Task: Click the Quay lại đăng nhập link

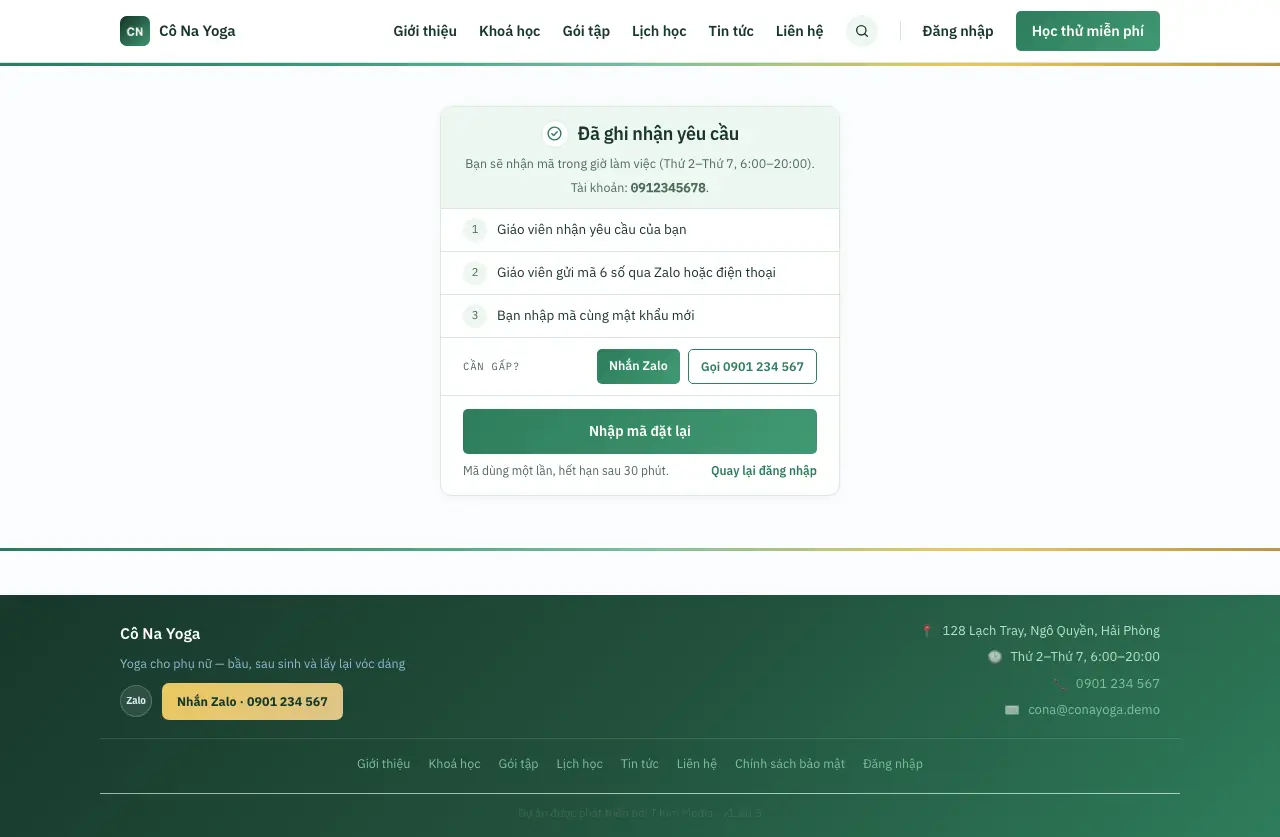Action: pyautogui.click(x=764, y=471)
